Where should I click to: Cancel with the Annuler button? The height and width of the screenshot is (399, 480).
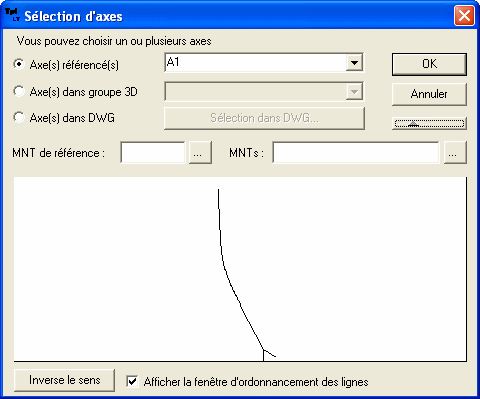429,94
